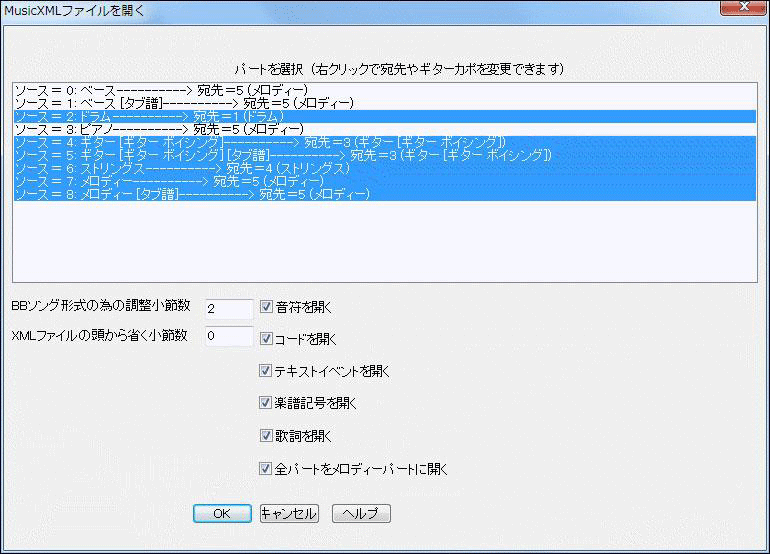Viewport: 770px width, 554px height.
Task: Toggle the 楽譜記号を開く checkbox
Action: [266, 403]
